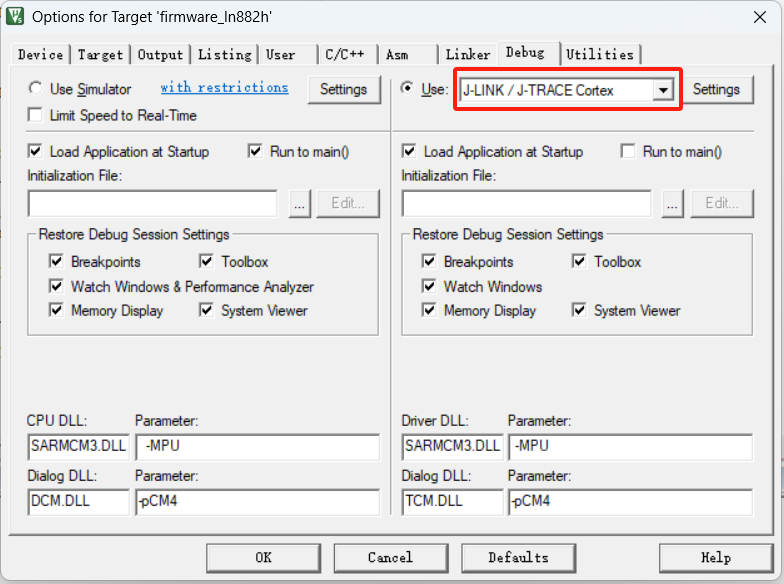The image size is (784, 584).
Task: Toggle simulator System Viewer checkbox
Action: click(206, 310)
